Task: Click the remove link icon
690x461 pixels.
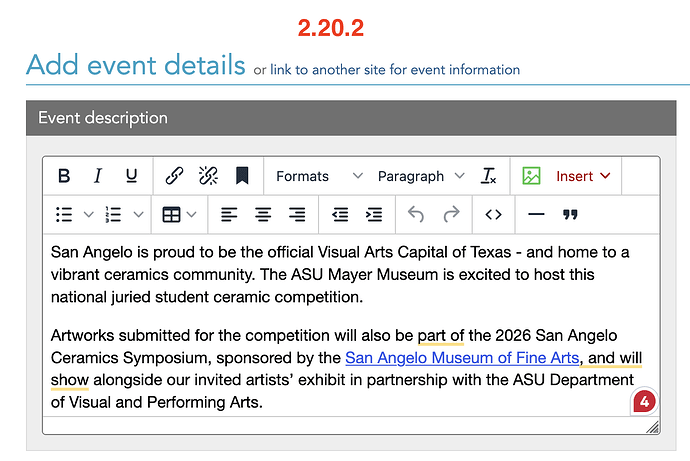Action: [x=208, y=176]
